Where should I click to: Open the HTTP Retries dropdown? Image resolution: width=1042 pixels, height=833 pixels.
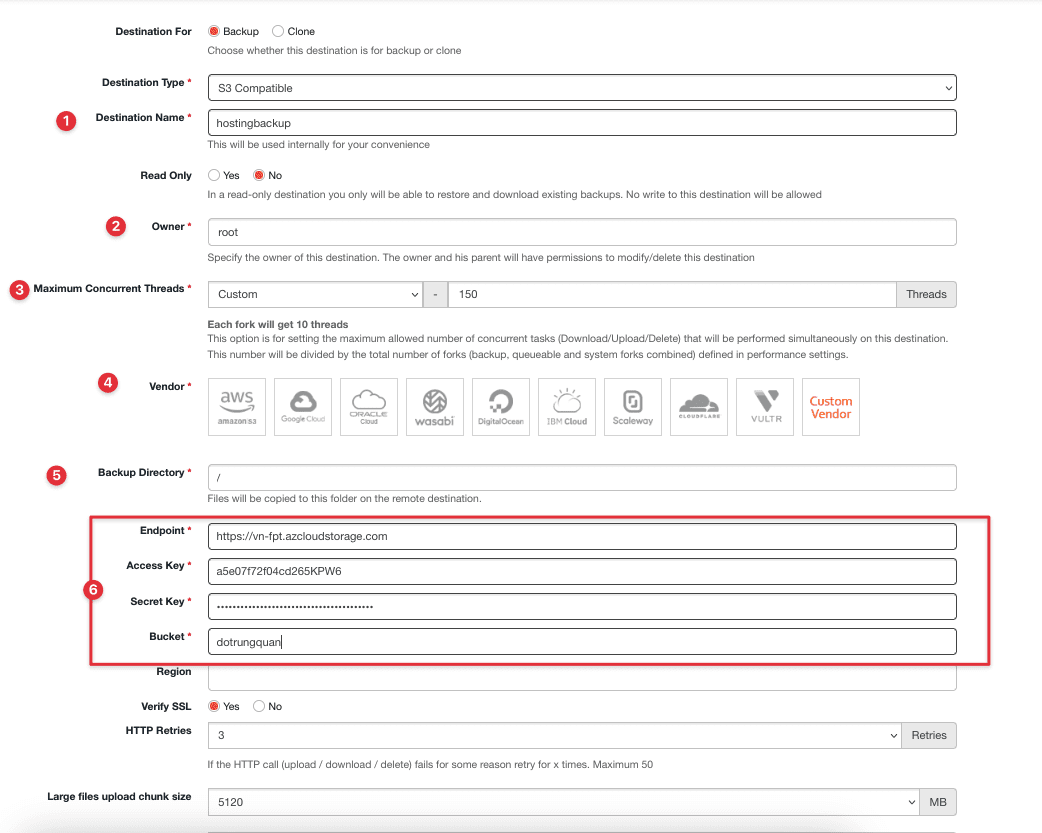pyautogui.click(x=554, y=736)
